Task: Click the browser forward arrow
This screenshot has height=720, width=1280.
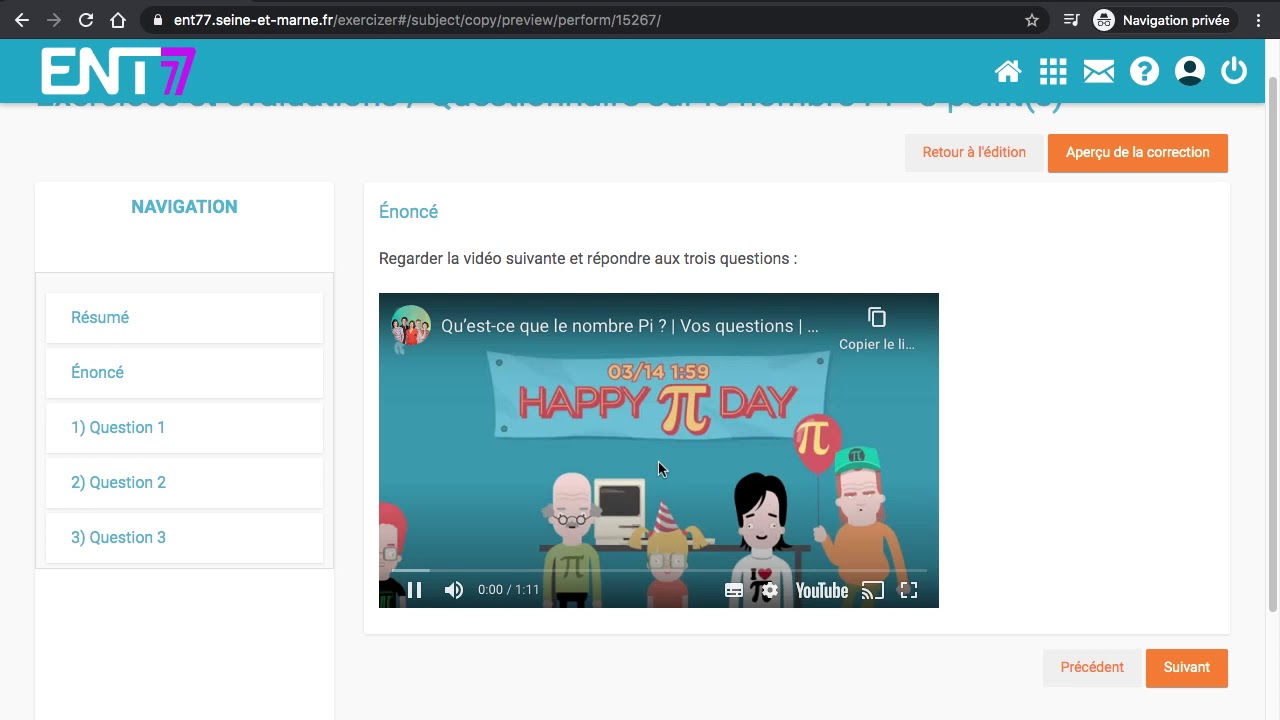Action: tap(54, 20)
